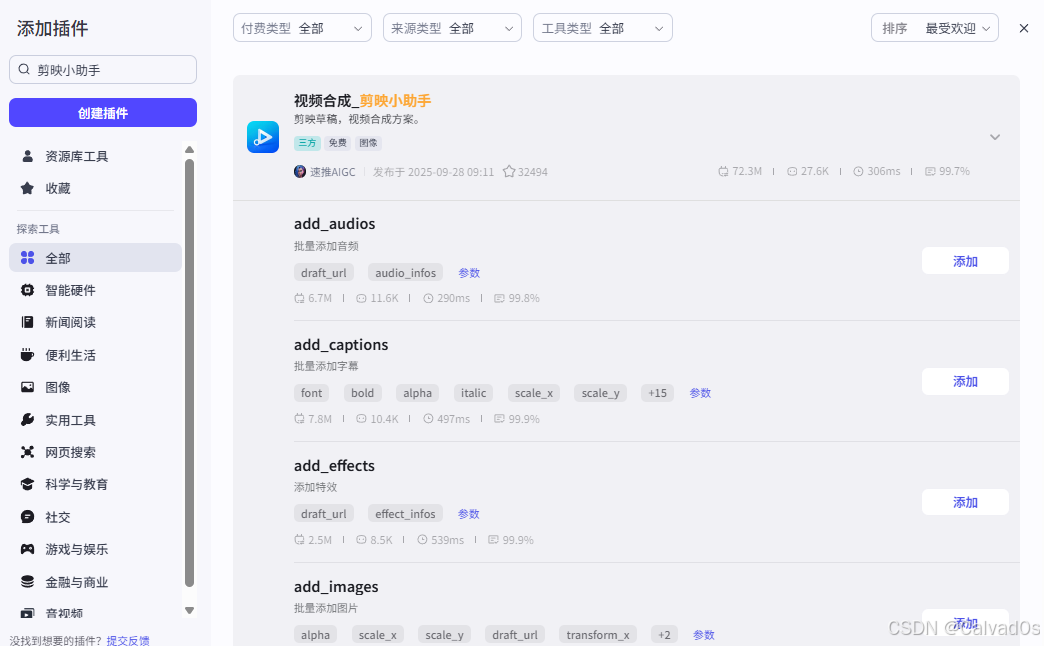
Task: Click the favorite star beside 32494
Action: click(509, 171)
